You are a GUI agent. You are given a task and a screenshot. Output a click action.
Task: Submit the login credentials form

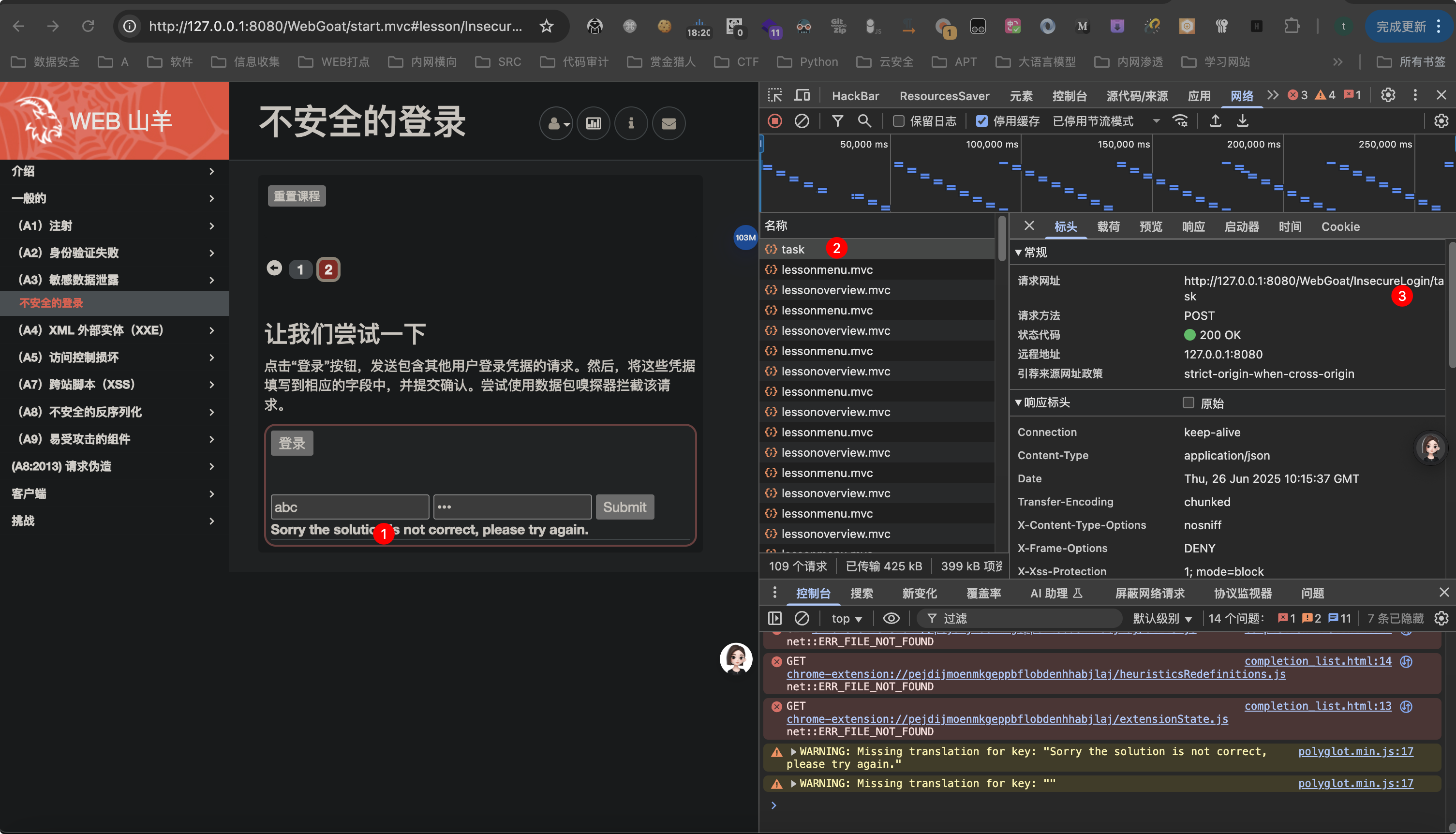624,507
